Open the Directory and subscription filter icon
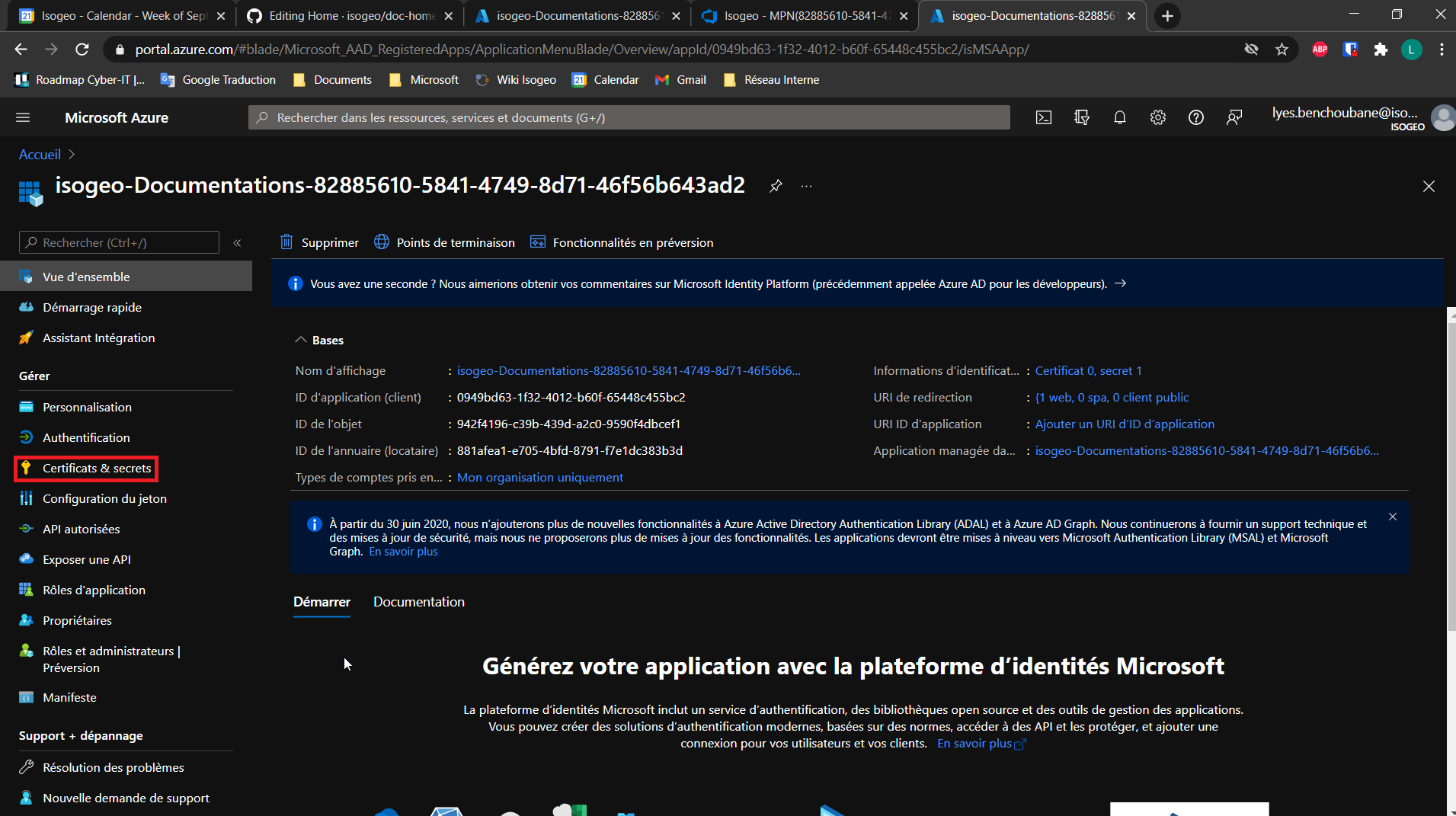The image size is (1456, 816). pyautogui.click(x=1082, y=117)
